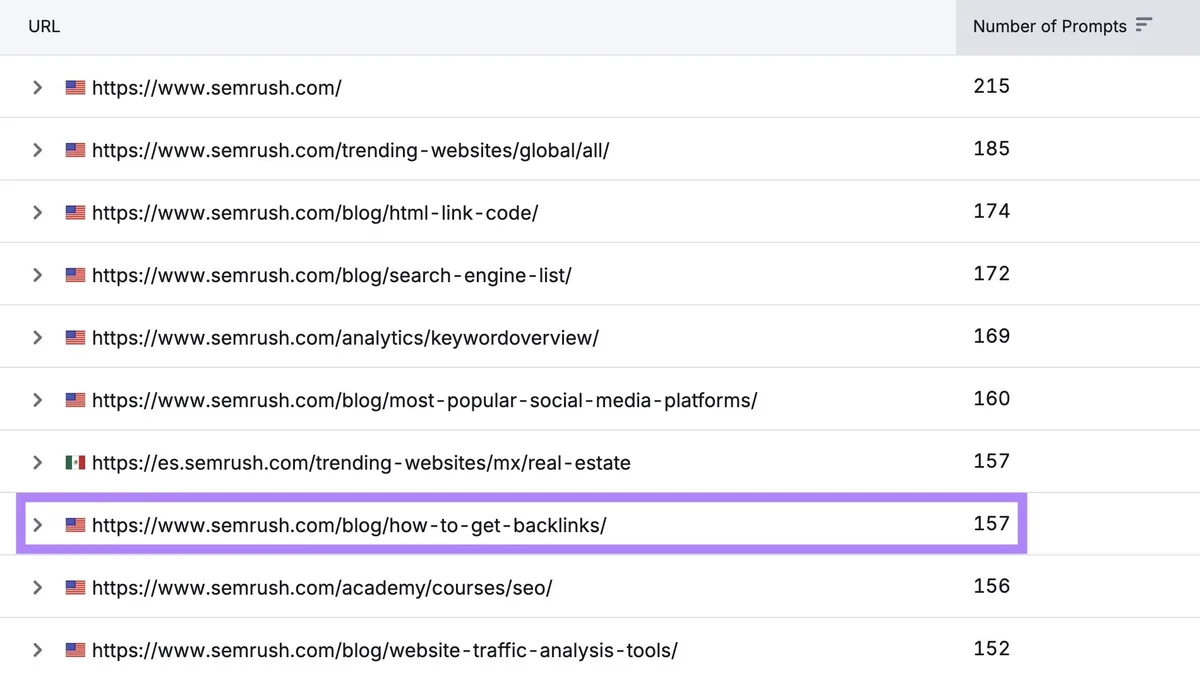Open the website-traffic-analysis-tools URL

click(385, 650)
